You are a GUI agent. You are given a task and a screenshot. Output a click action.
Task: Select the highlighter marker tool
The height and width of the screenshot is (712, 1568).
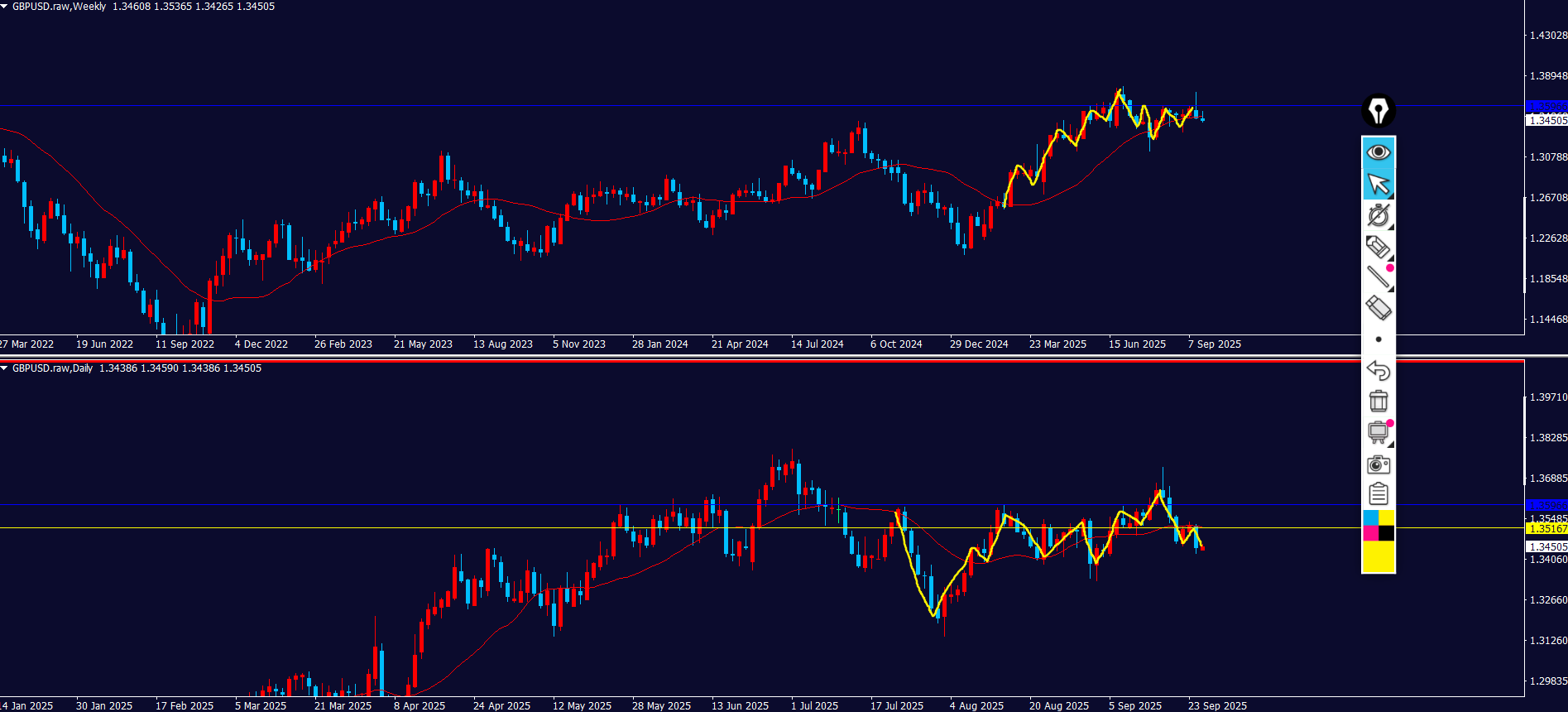point(1378,247)
